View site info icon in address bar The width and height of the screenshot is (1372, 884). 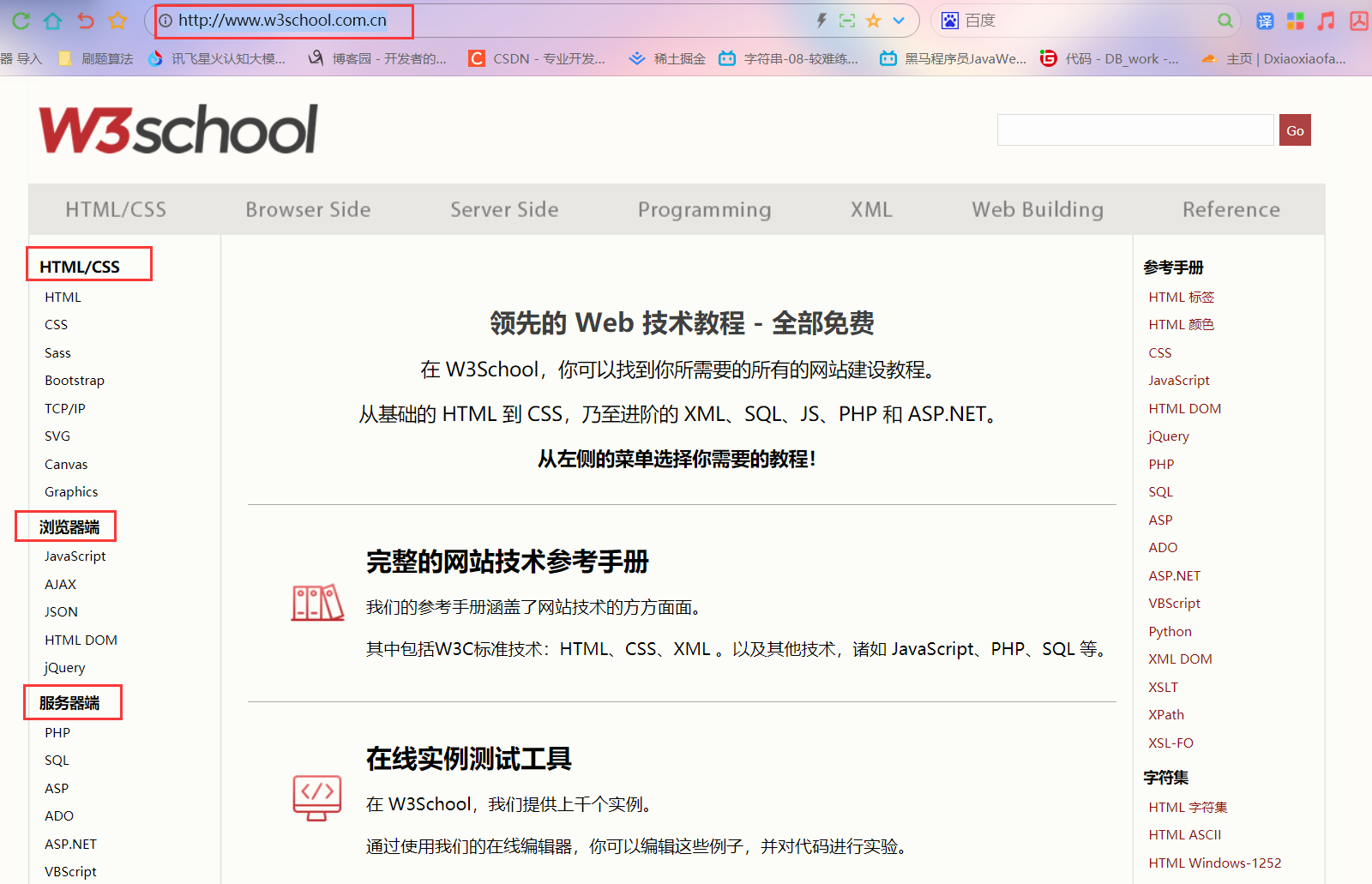pyautogui.click(x=166, y=21)
